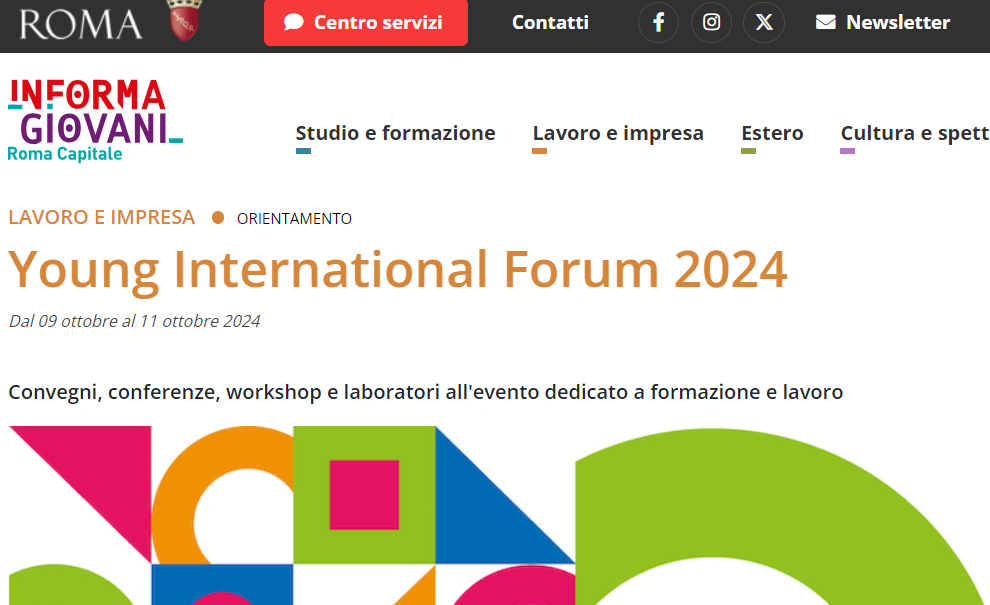Image resolution: width=990 pixels, height=605 pixels.
Task: Open the X social icon
Action: click(764, 22)
